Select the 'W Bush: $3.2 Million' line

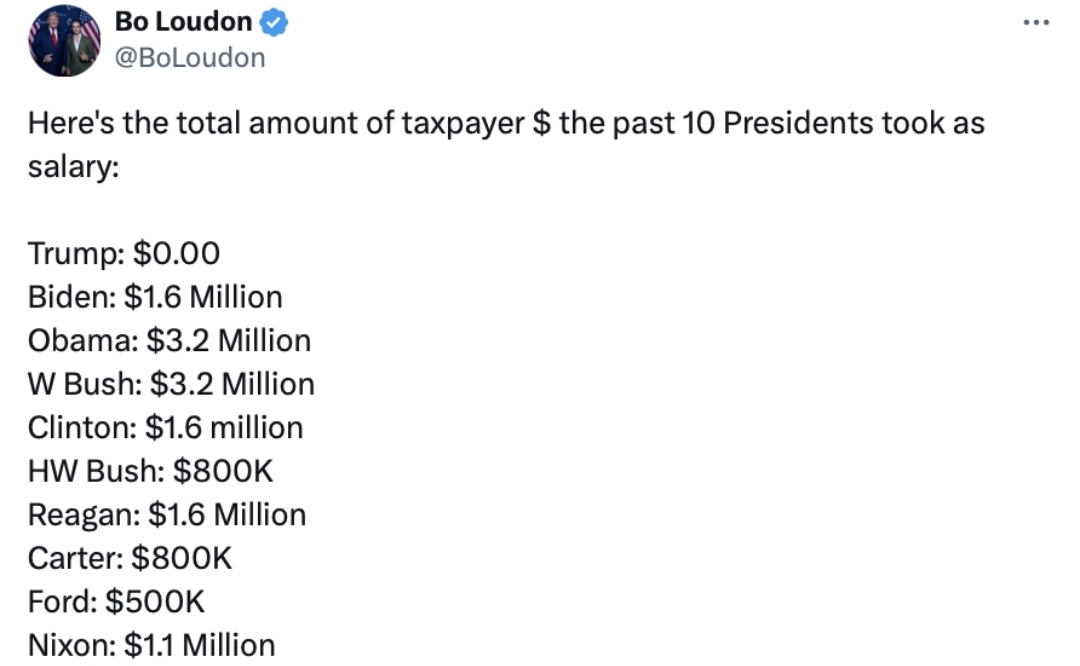[171, 384]
